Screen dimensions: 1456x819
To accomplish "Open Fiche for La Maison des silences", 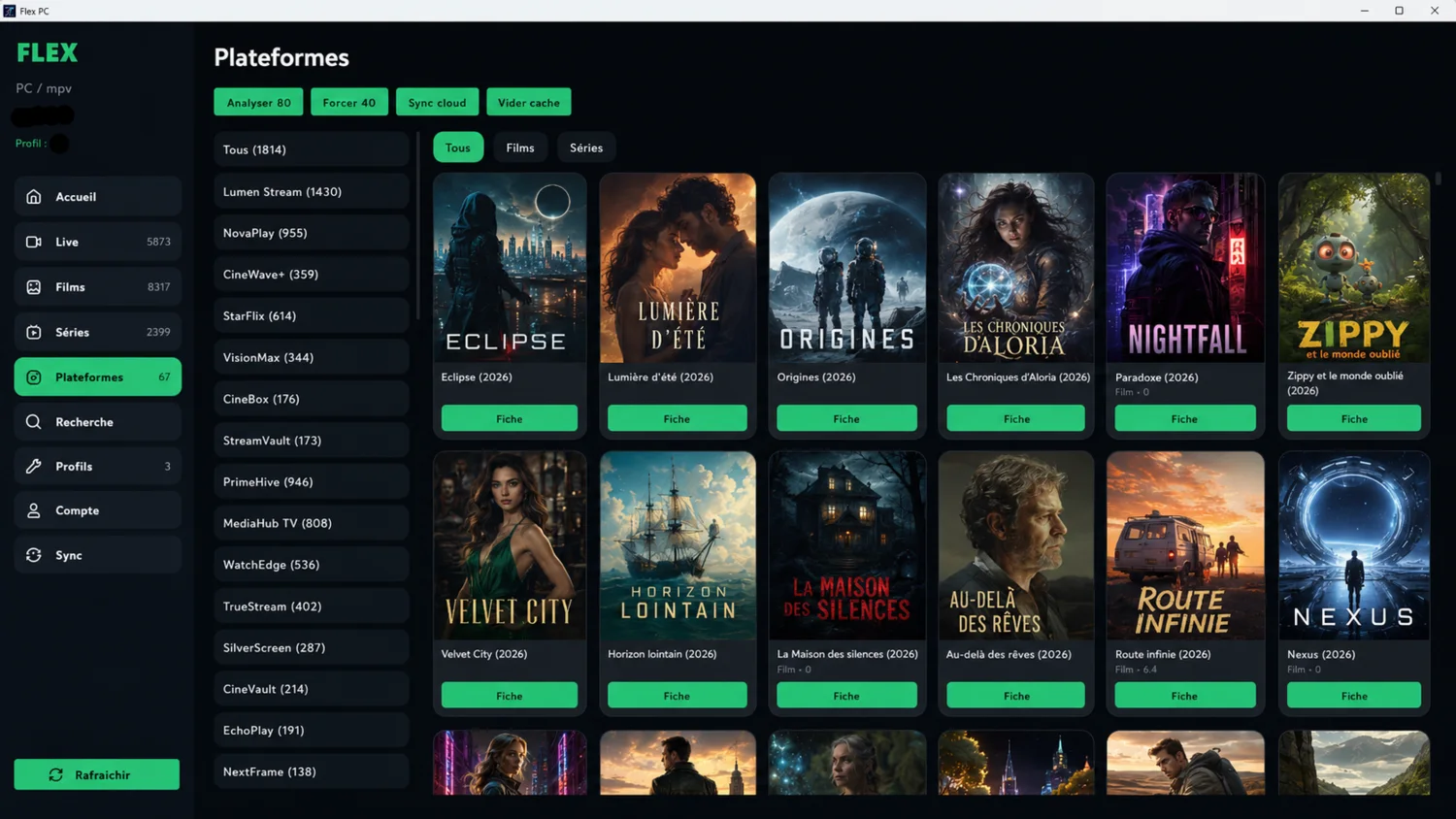I will click(846, 696).
